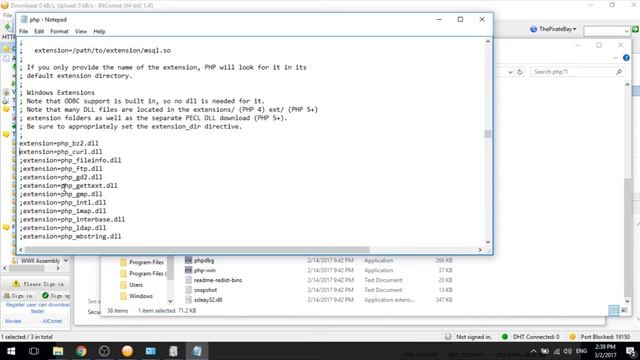The height and width of the screenshot is (360, 640).
Task: Click the ;extension=php_fileinfo.dll line
Action: pyautogui.click(x=70, y=160)
